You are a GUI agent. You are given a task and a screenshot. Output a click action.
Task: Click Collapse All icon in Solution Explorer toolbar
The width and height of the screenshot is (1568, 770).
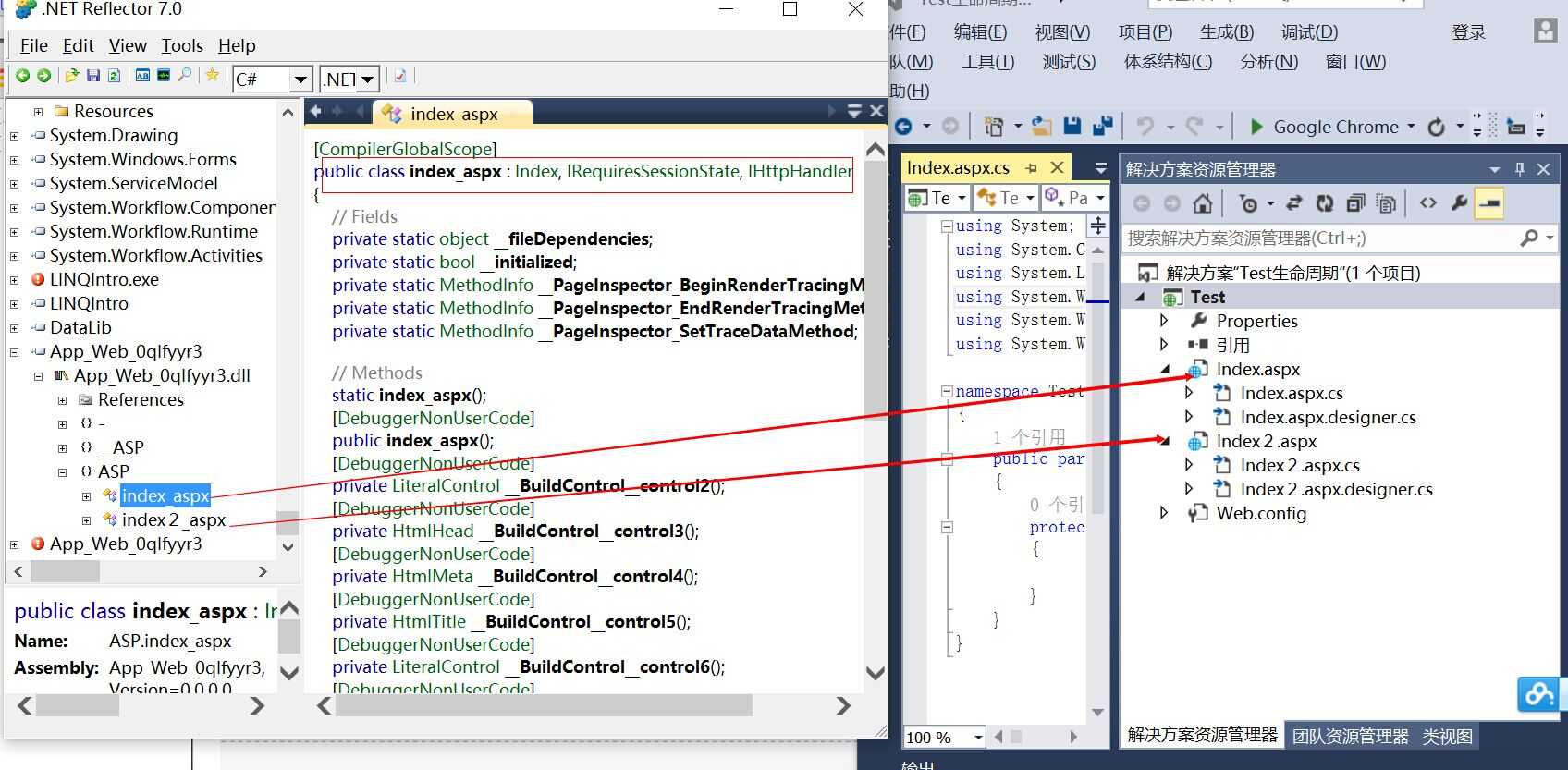1355,203
